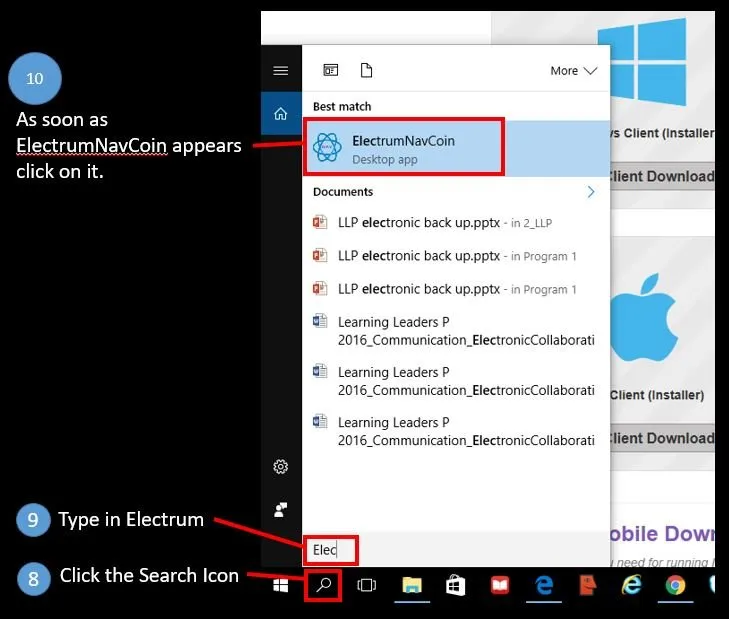Expand the More filters dropdown
729x619 pixels.
(x=573, y=71)
